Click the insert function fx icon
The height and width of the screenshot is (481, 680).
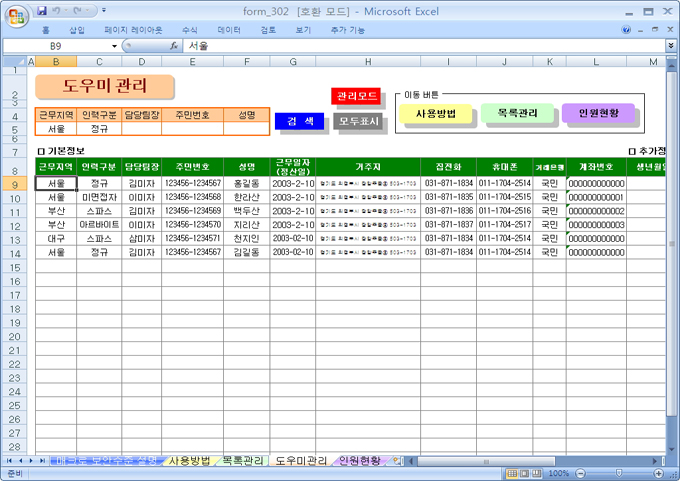tap(174, 46)
